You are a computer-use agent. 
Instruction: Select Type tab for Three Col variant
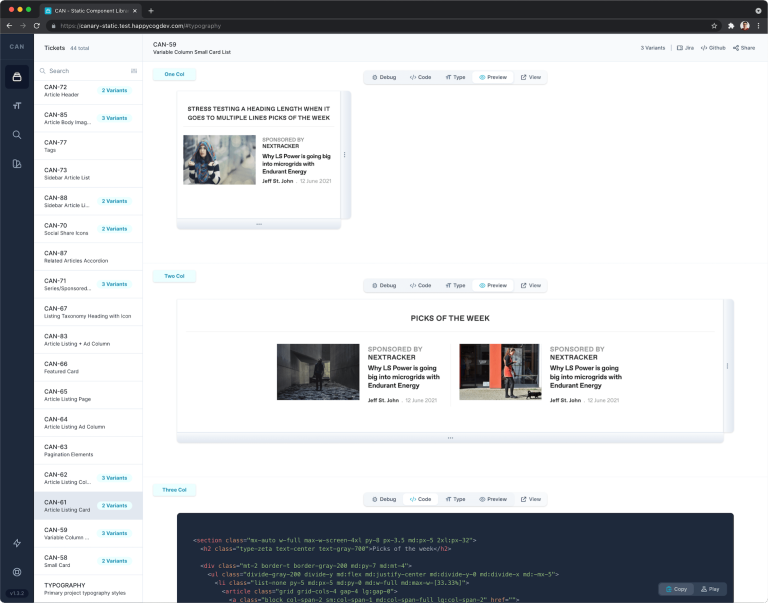click(455, 499)
